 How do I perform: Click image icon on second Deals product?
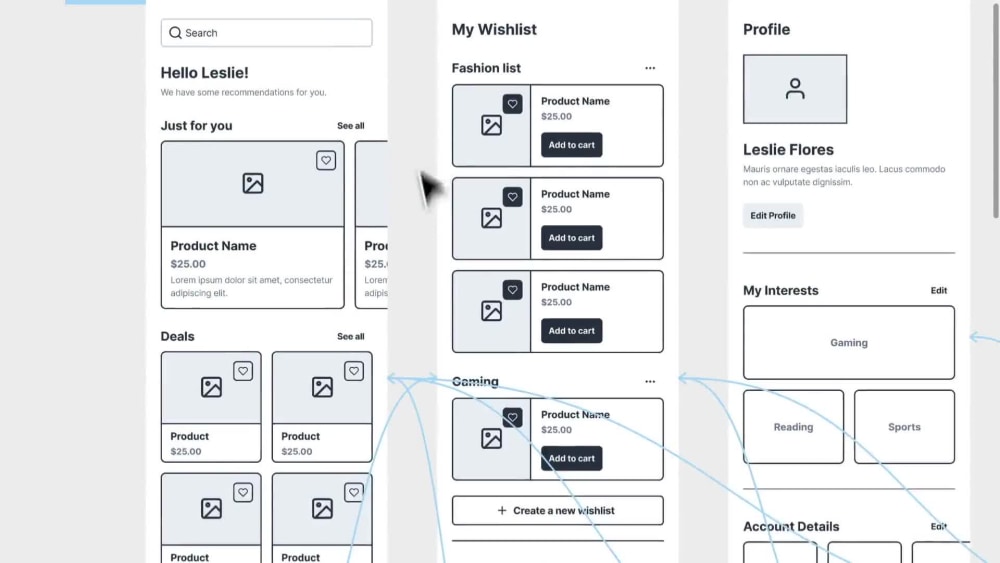(322, 387)
